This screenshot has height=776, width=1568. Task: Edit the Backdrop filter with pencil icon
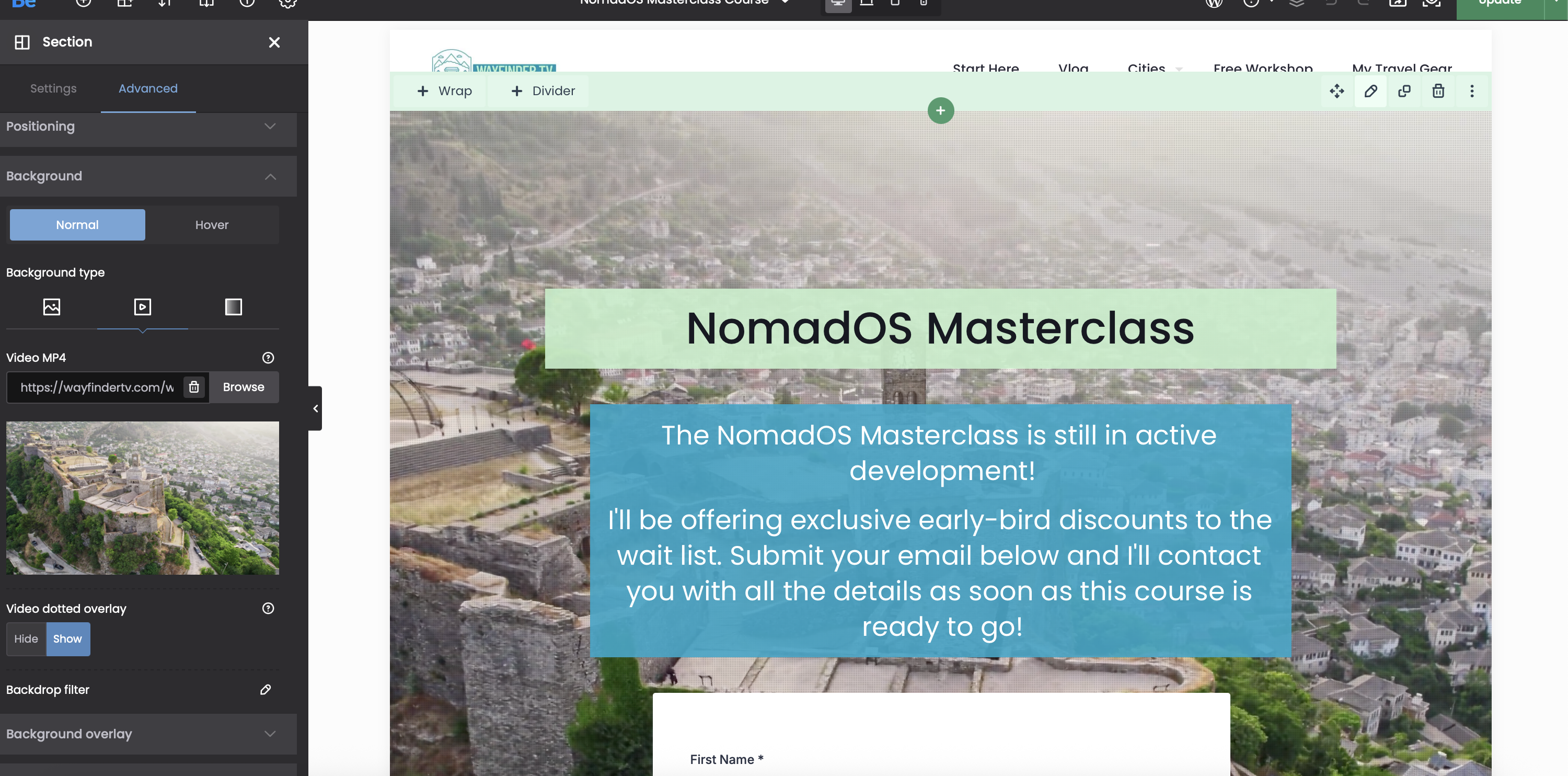tap(266, 690)
